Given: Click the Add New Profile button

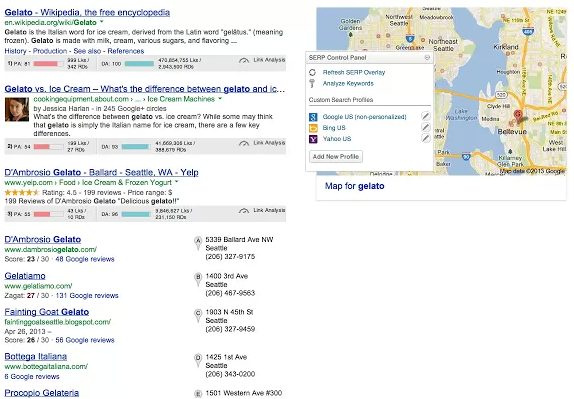Looking at the screenshot, I should 336,157.
